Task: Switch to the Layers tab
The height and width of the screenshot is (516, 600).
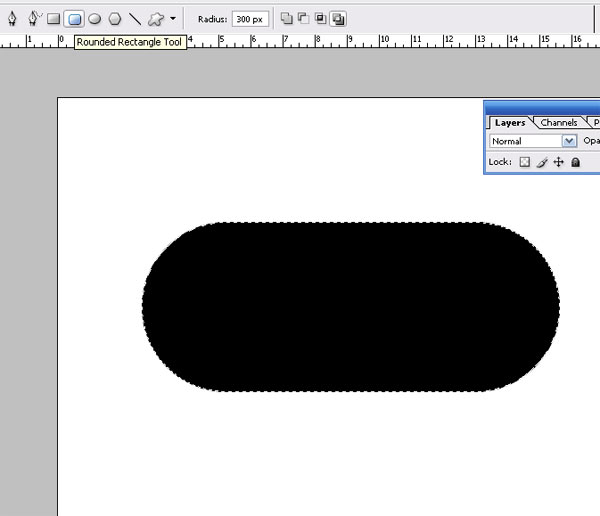Action: (510, 123)
